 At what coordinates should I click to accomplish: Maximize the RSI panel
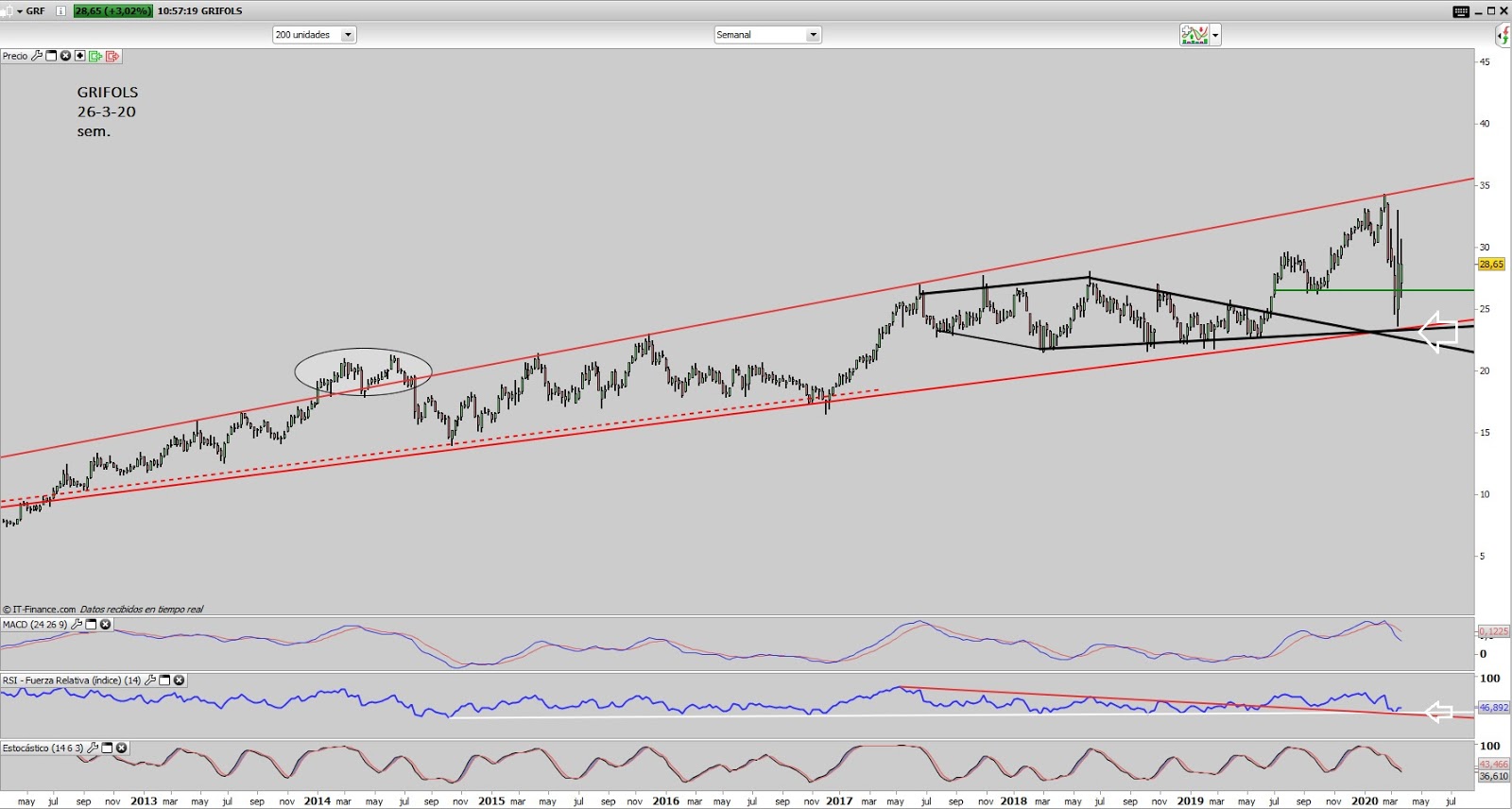(x=164, y=680)
